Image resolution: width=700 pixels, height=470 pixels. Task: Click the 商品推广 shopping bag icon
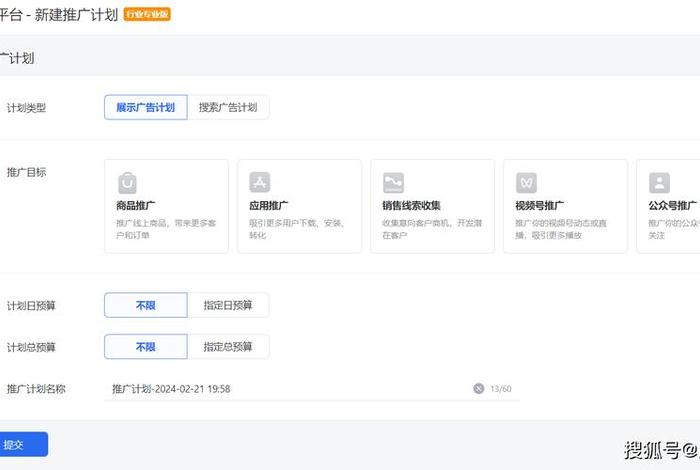tap(127, 183)
